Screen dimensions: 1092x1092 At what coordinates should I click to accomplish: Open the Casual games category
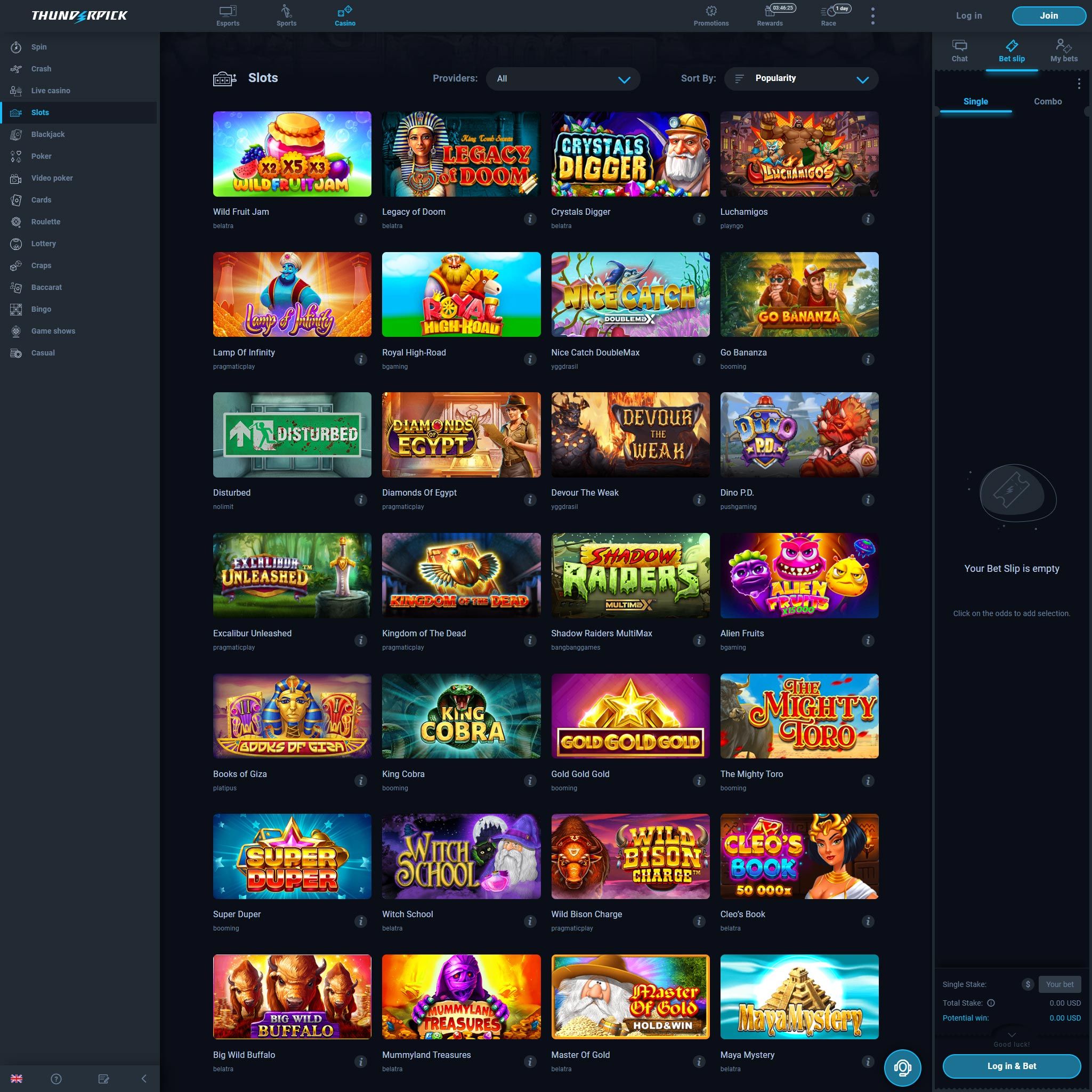[79, 353]
